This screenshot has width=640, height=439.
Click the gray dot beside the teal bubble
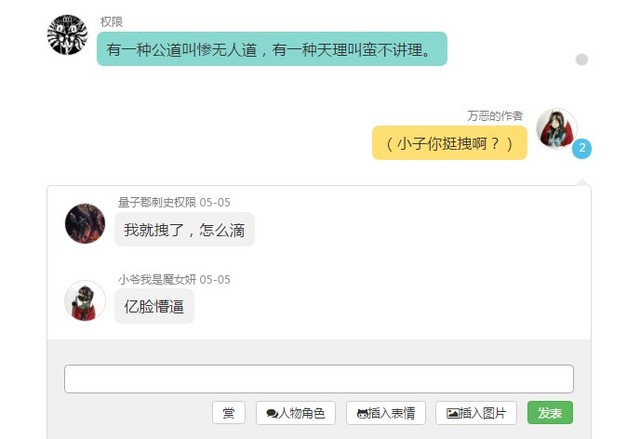(x=582, y=60)
